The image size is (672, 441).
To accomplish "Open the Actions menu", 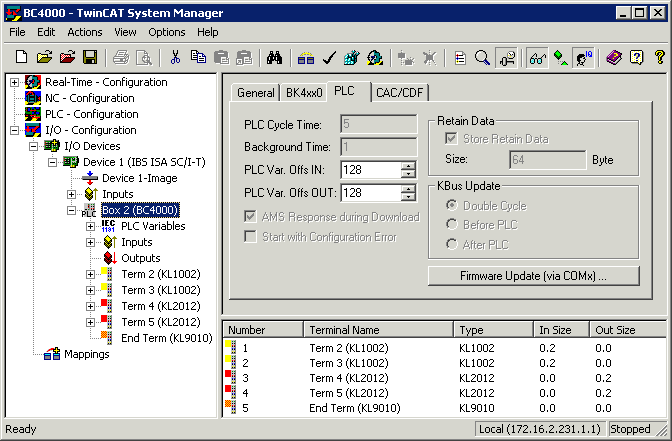I will [84, 32].
